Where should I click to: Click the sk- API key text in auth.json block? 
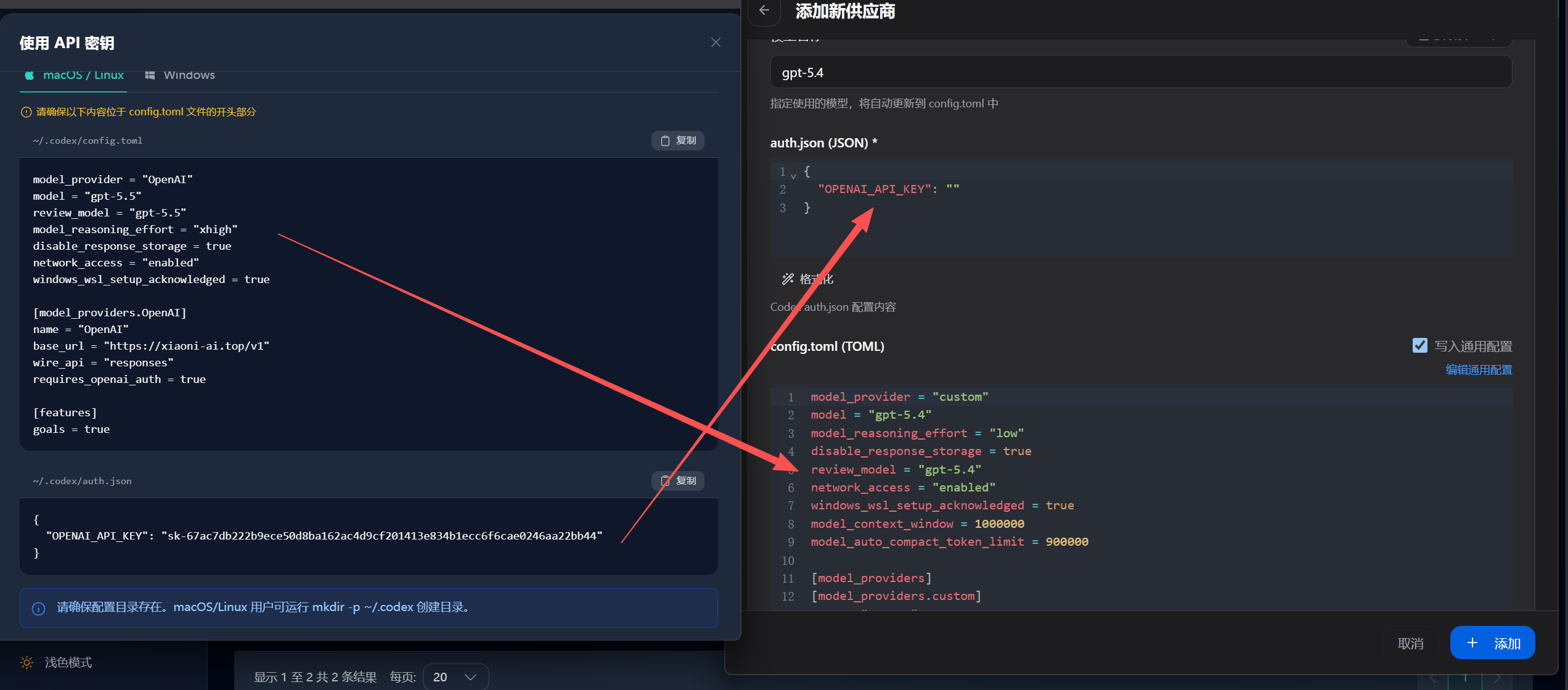[x=382, y=536]
